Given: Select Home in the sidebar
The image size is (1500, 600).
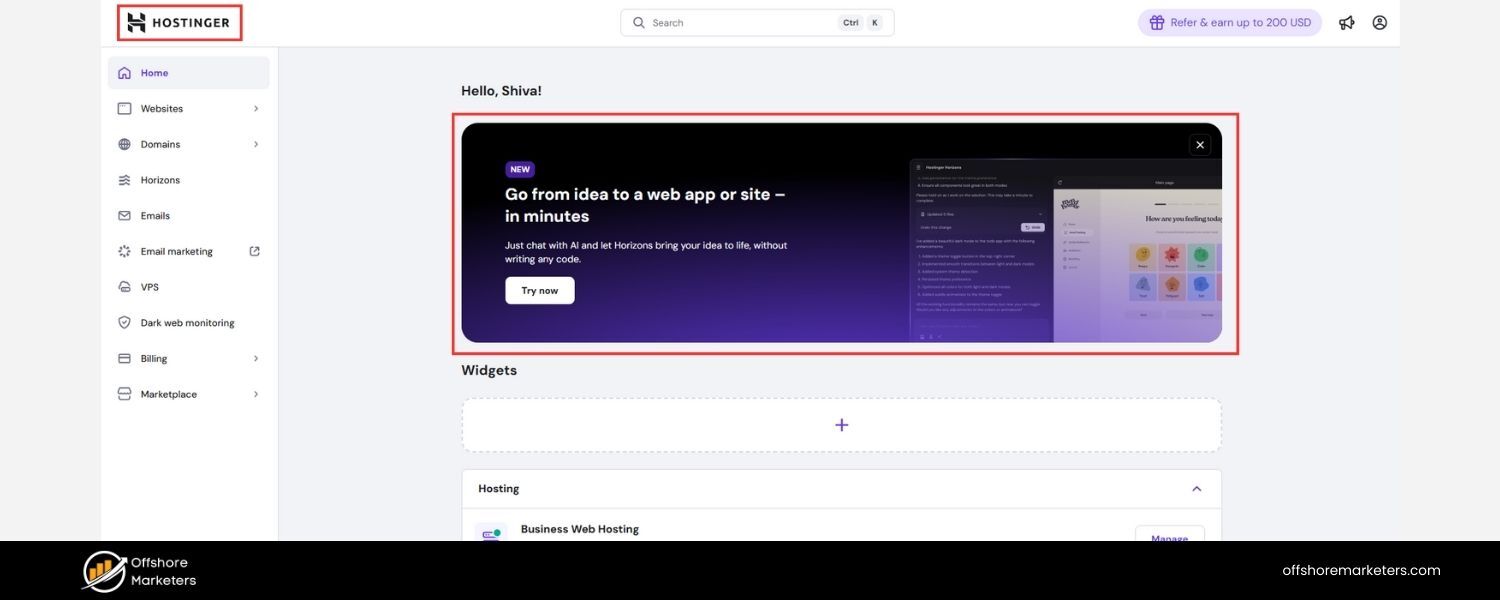Looking at the screenshot, I should coord(154,73).
